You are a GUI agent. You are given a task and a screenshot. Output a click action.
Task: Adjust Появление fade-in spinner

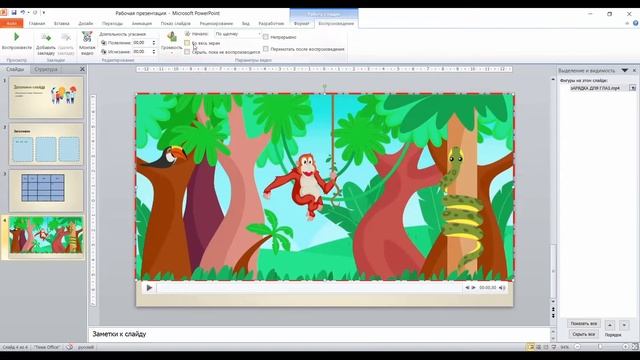pos(154,42)
